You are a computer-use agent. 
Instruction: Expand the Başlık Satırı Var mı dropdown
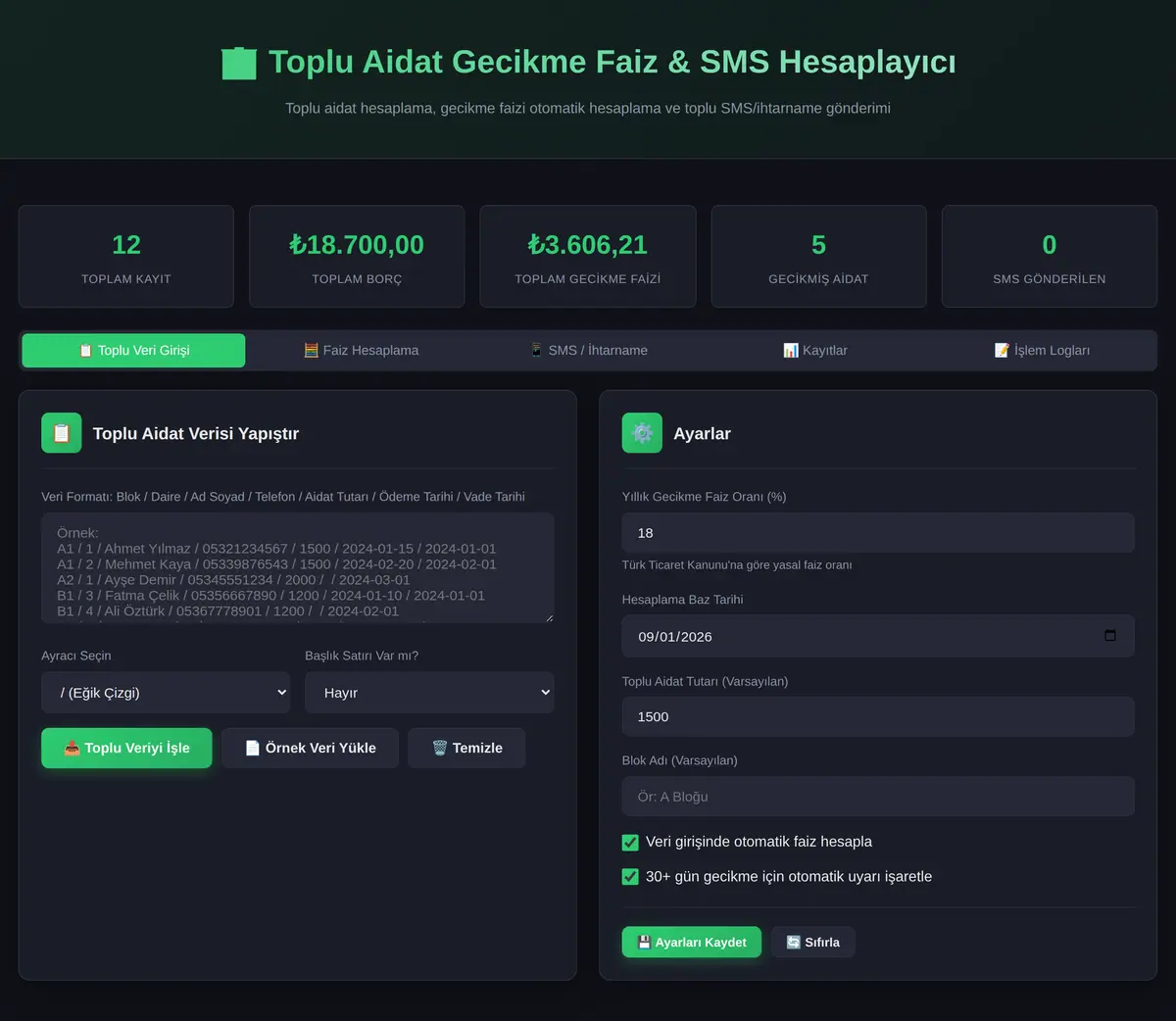[429, 693]
